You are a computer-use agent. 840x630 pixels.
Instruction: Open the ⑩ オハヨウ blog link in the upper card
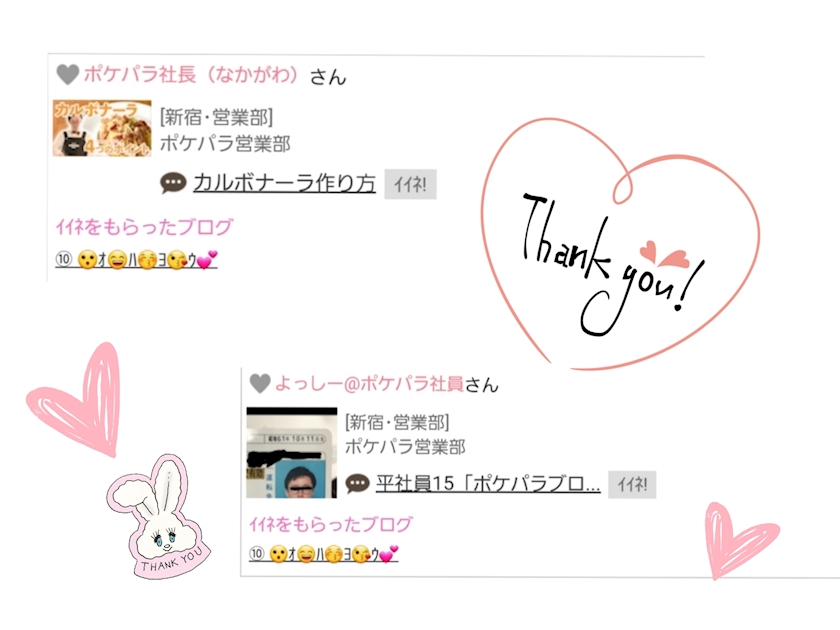[137, 259]
